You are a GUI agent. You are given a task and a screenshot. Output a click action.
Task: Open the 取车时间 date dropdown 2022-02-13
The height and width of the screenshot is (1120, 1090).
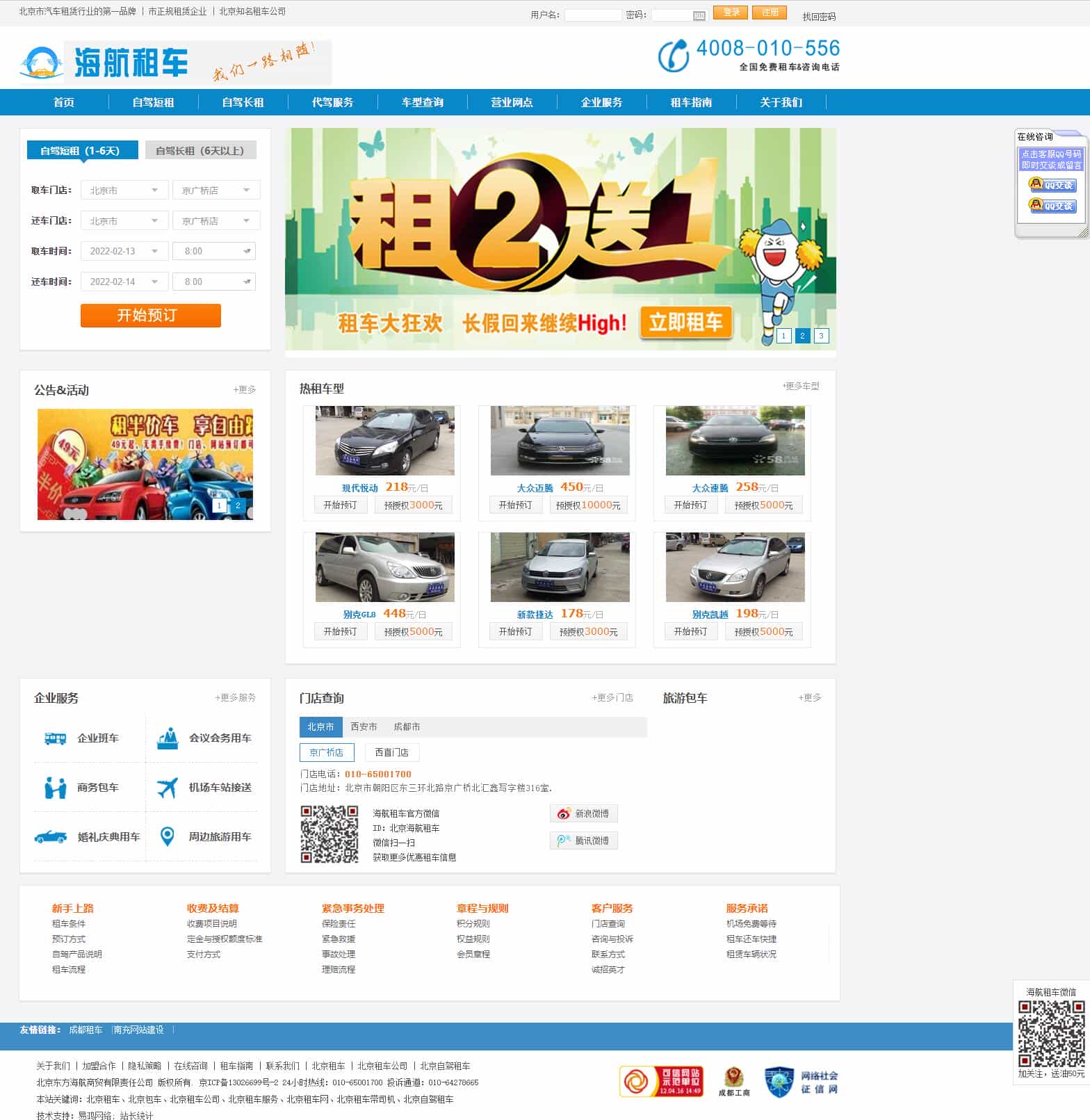coord(125,252)
